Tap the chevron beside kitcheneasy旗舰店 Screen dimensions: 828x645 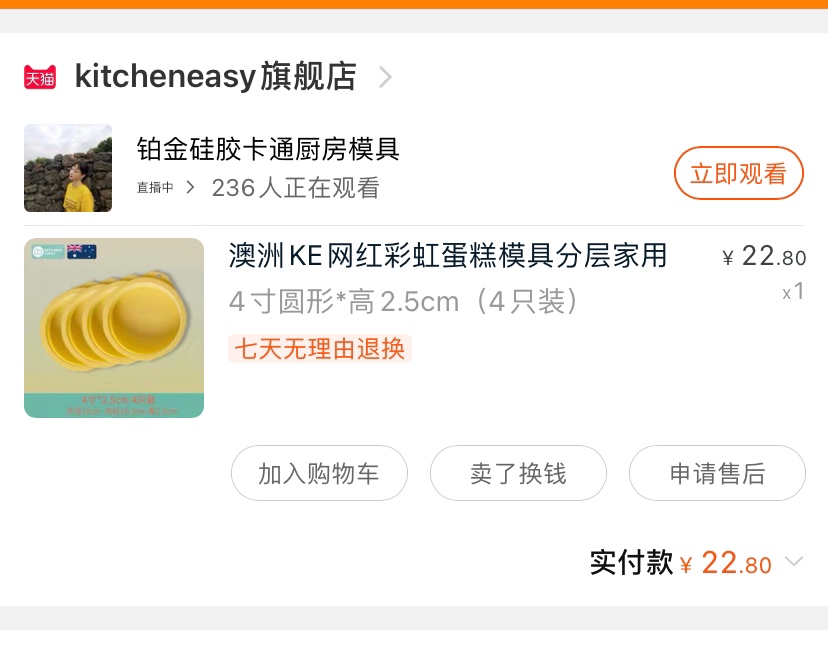pos(386,77)
